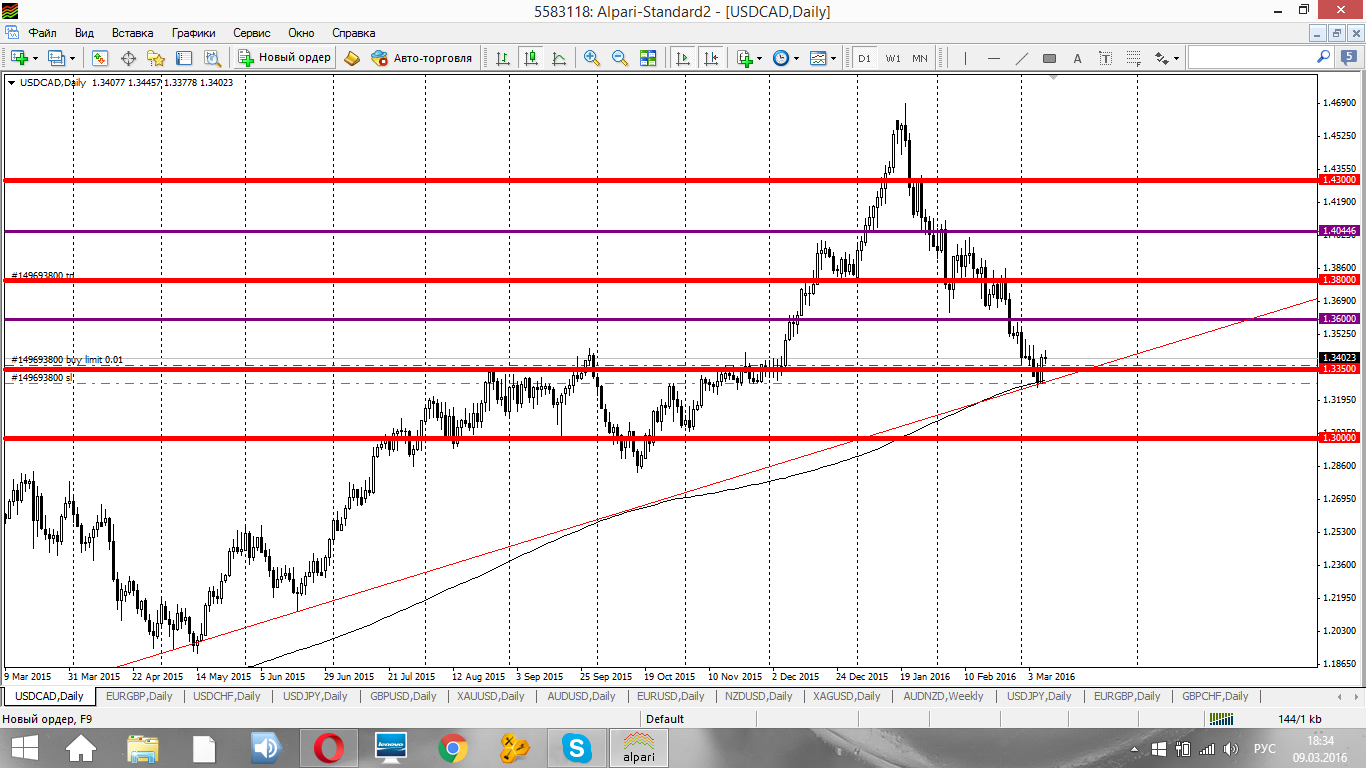Select the horizontal line drawing tool
This screenshot has width=1366, height=768.
tap(993, 58)
